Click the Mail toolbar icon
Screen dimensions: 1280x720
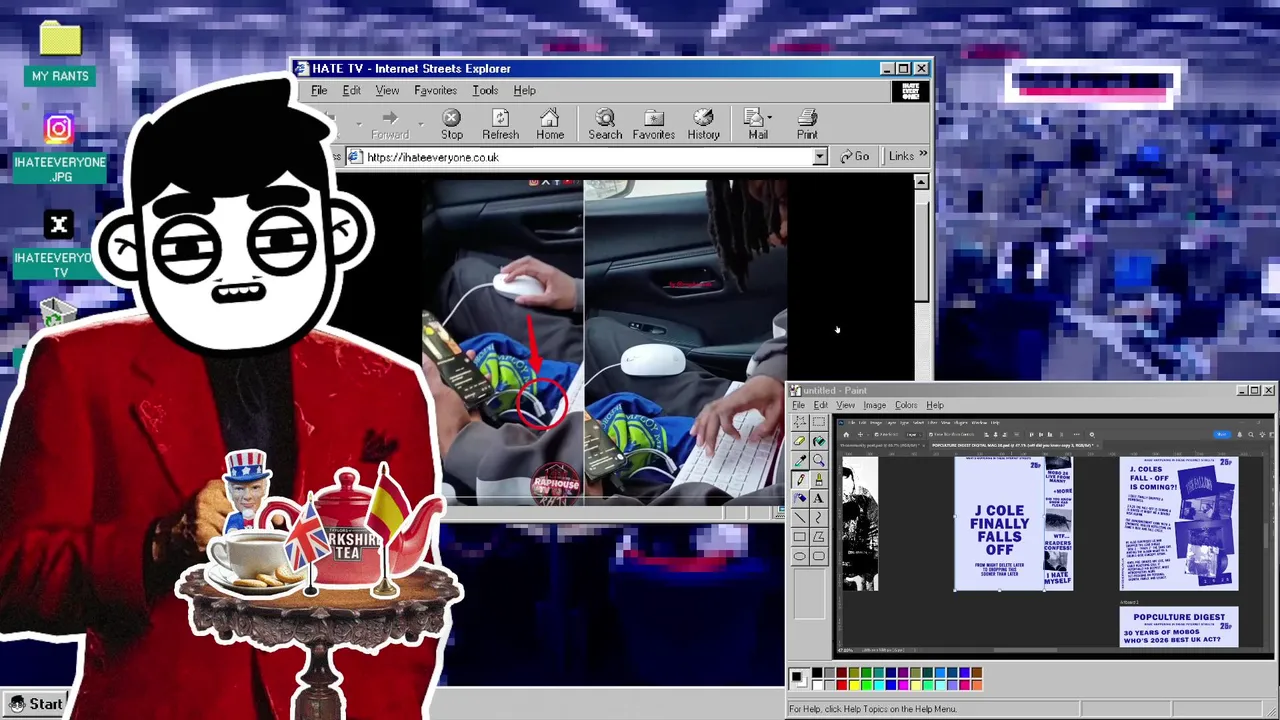757,124
